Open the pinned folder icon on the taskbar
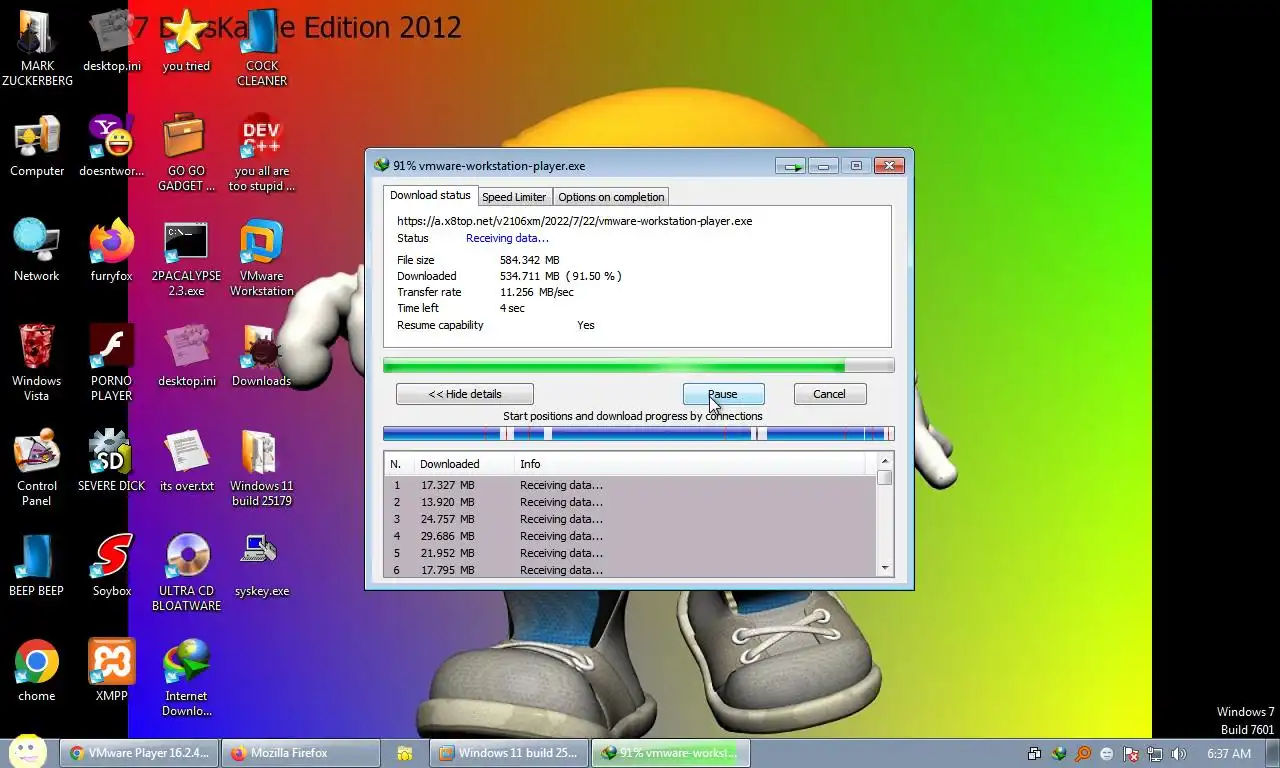Screen dimensions: 1280x768 click(x=405, y=753)
